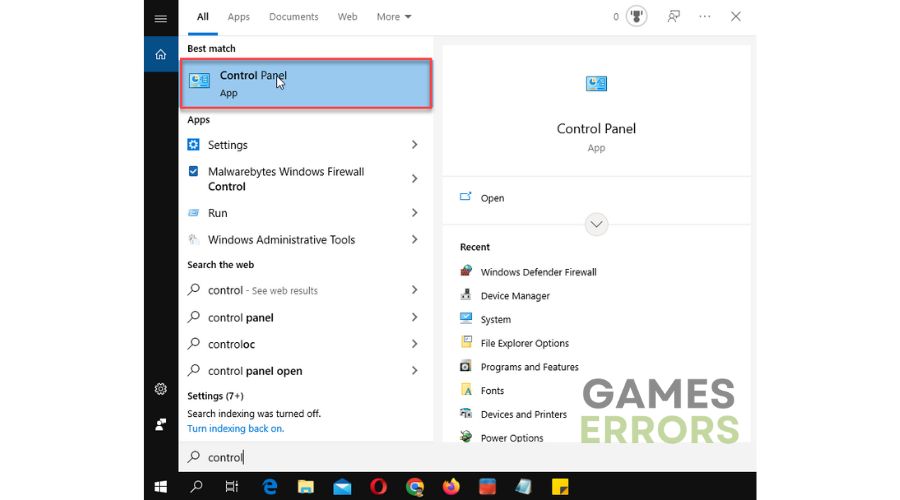This screenshot has height=500, width=900.
Task: Click the feedback person icon in the sidebar
Action: pyautogui.click(x=161, y=424)
